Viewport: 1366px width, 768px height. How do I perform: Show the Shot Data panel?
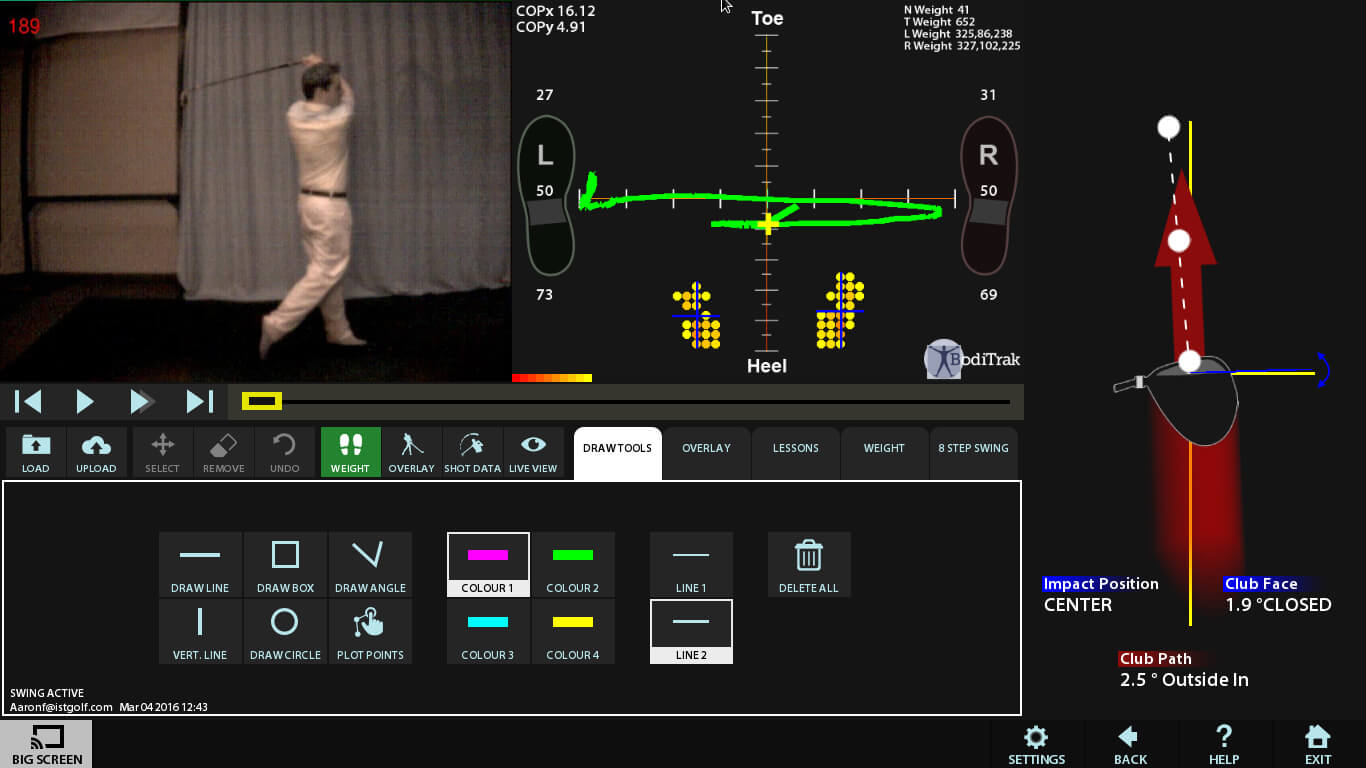[472, 453]
